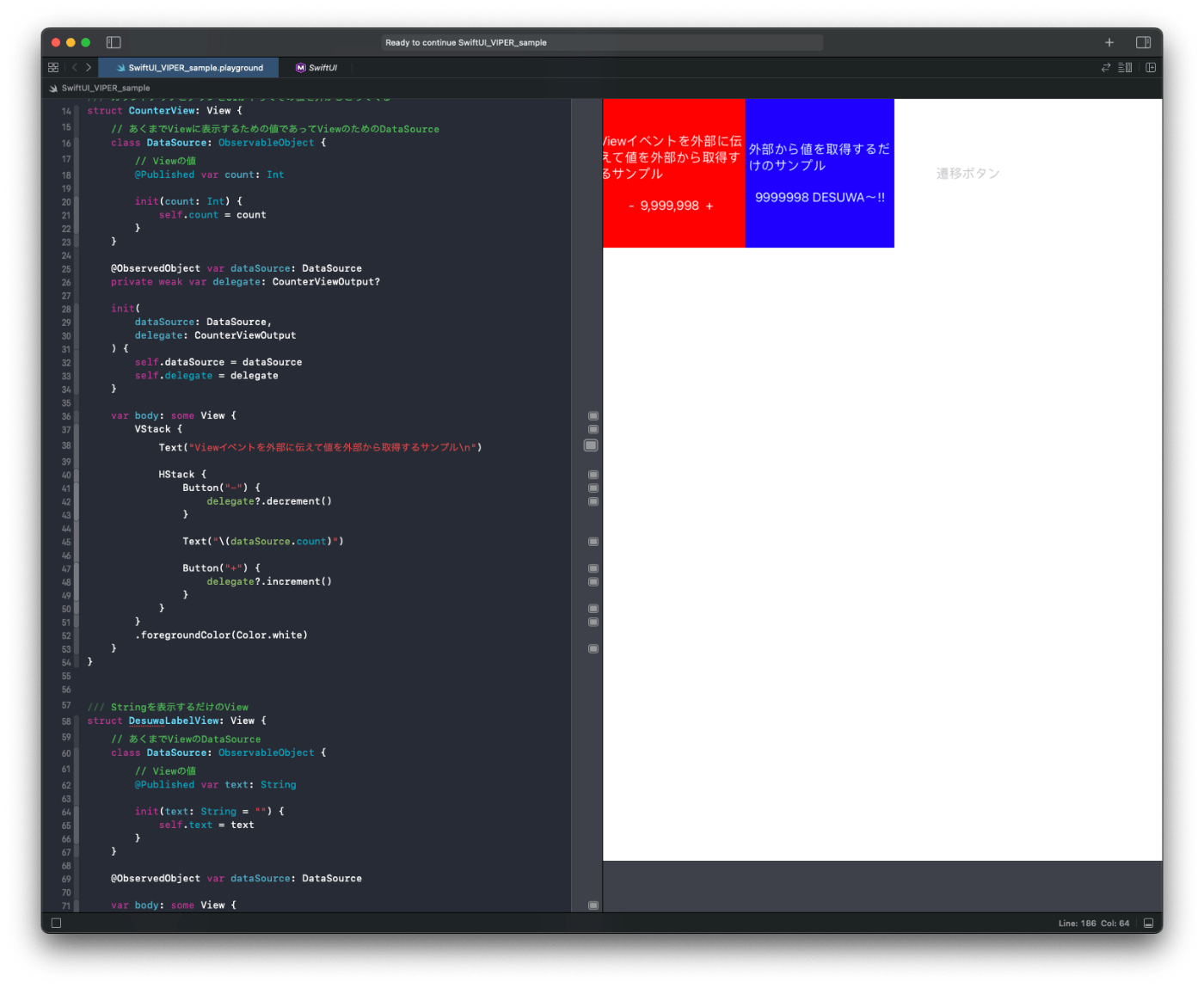
Task: Tap the plus button in live view
Action: 709,206
